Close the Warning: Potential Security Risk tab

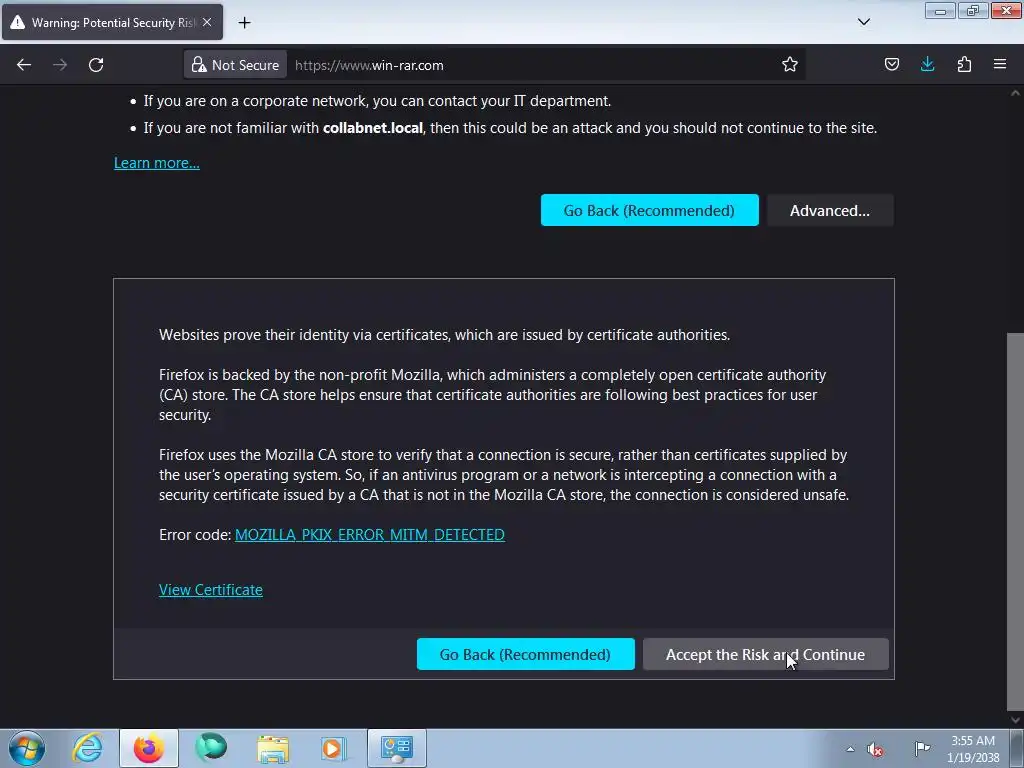pos(206,22)
